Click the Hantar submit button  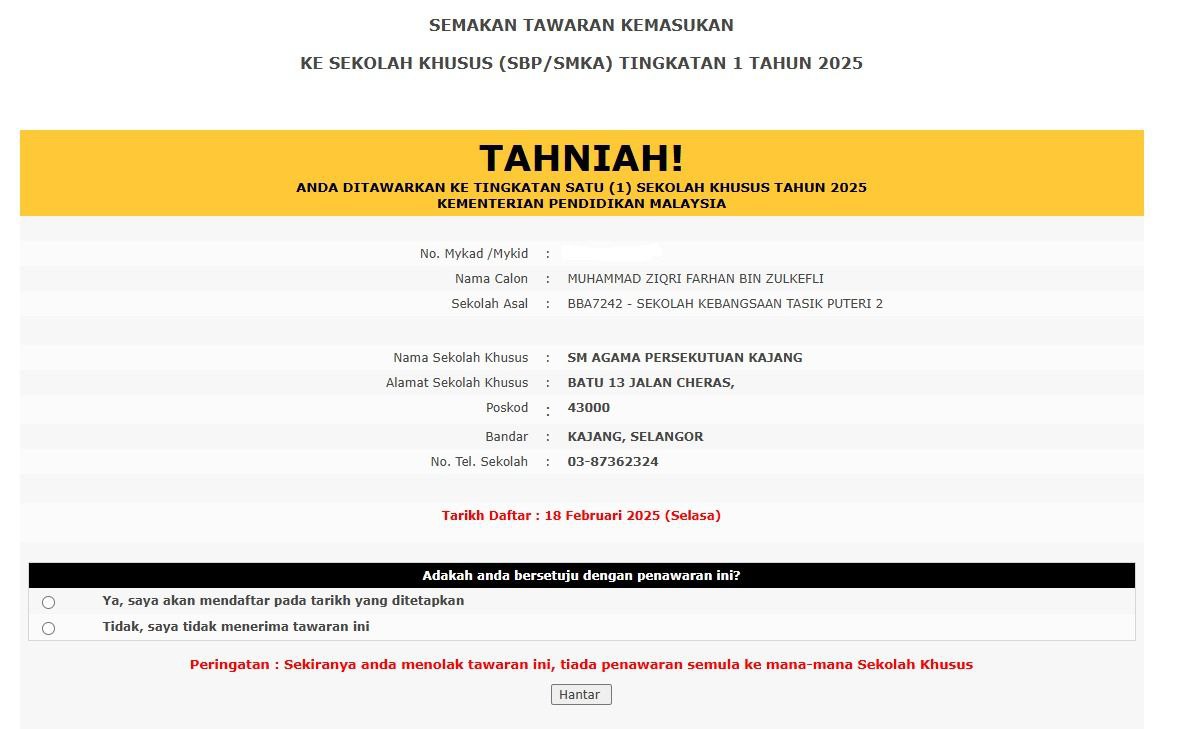click(x=581, y=695)
